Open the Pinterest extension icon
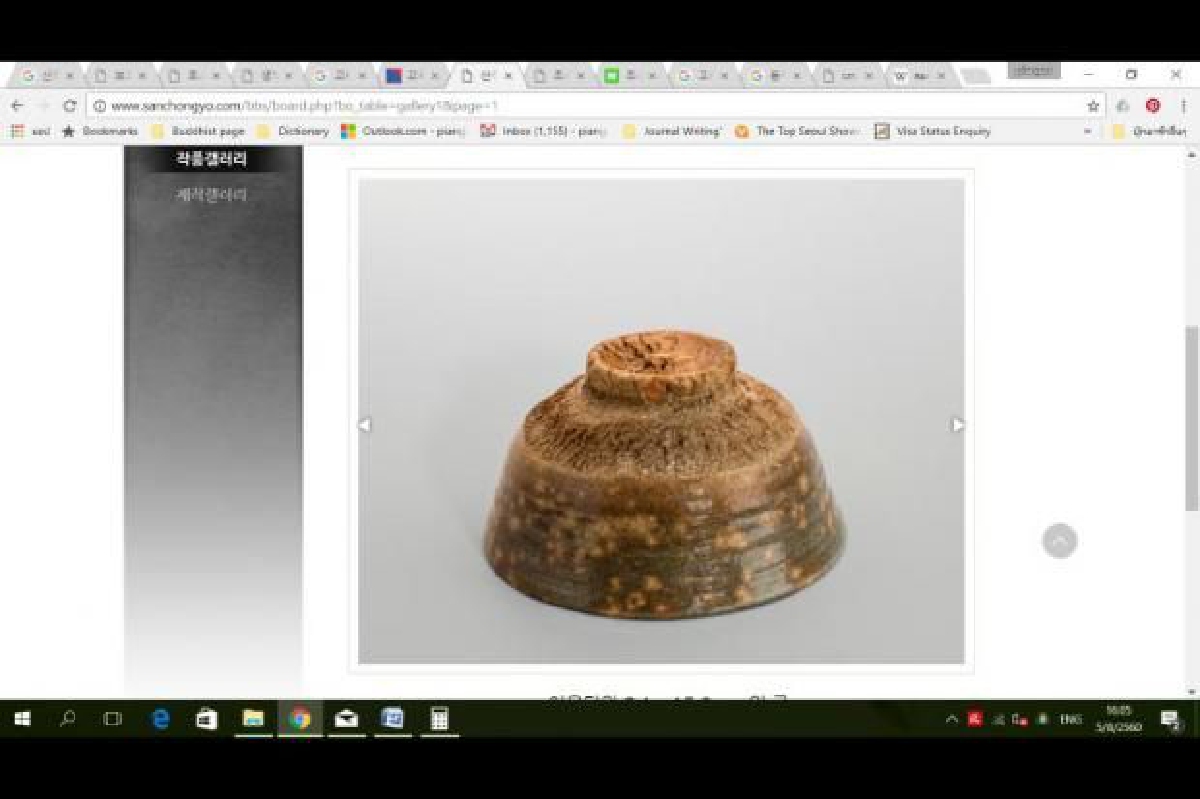This screenshot has height=799, width=1200. pyautogui.click(x=1153, y=106)
